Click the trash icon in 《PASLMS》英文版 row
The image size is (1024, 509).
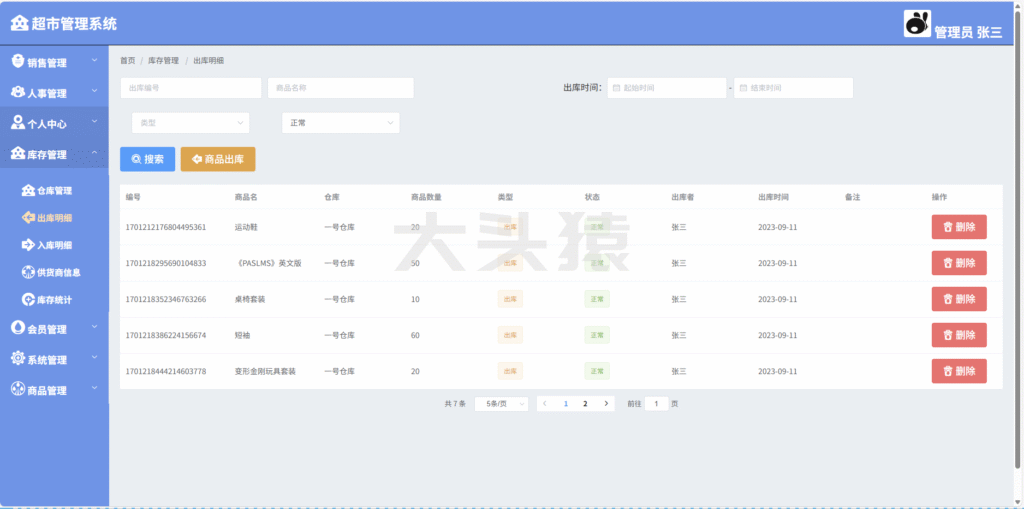[x=948, y=263]
